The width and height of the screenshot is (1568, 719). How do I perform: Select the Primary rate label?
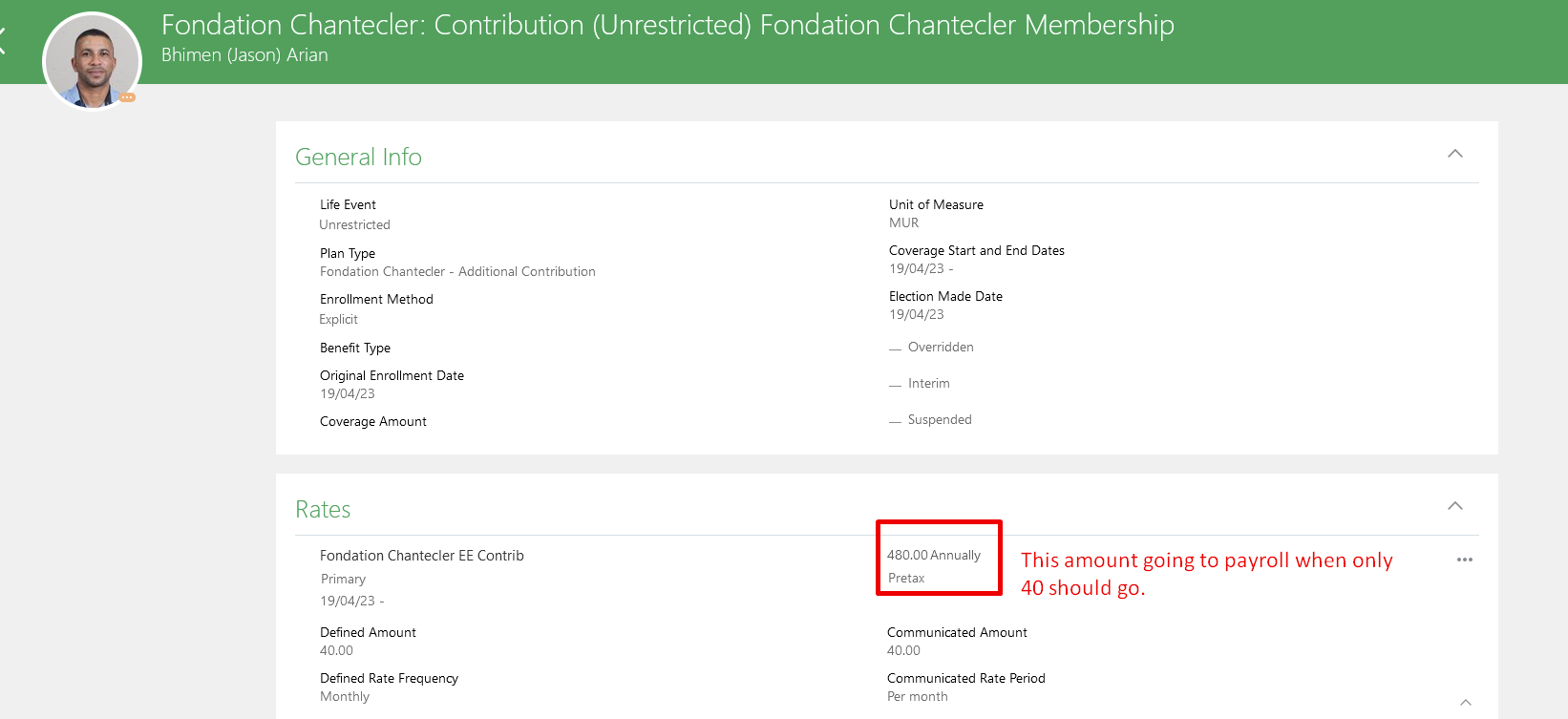click(343, 579)
